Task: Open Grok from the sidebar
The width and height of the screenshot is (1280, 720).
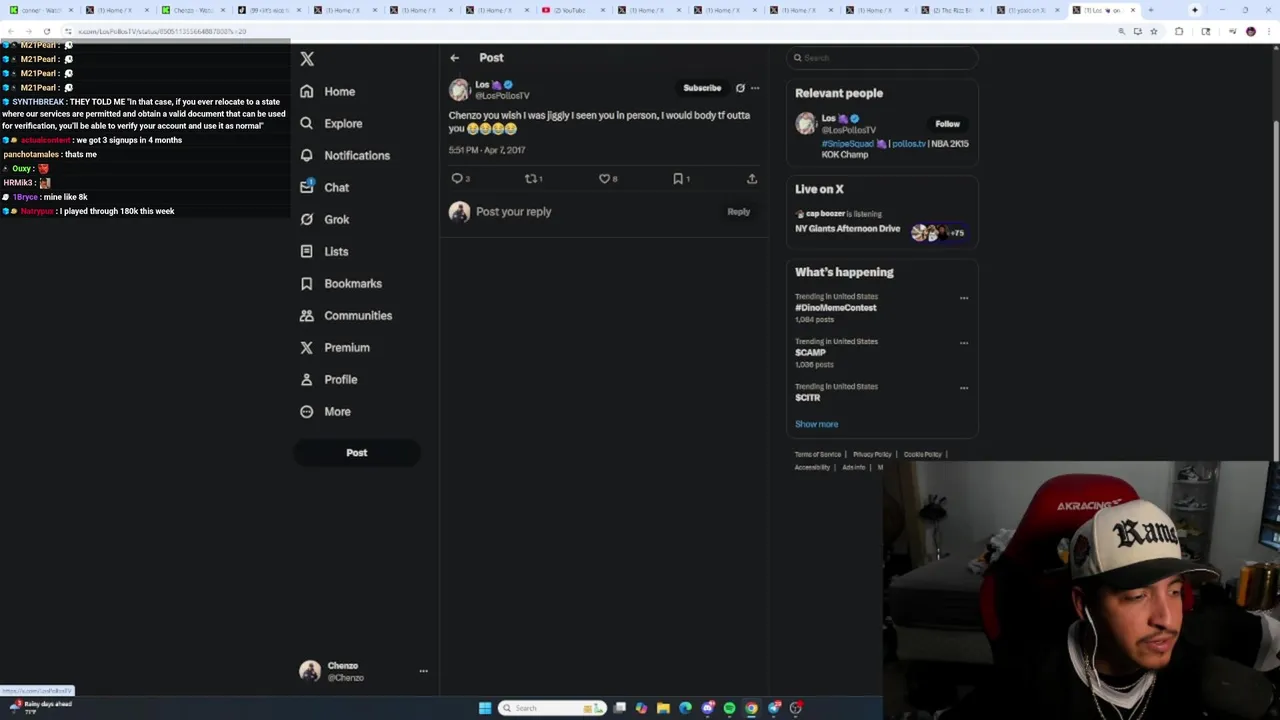Action: (x=324, y=219)
